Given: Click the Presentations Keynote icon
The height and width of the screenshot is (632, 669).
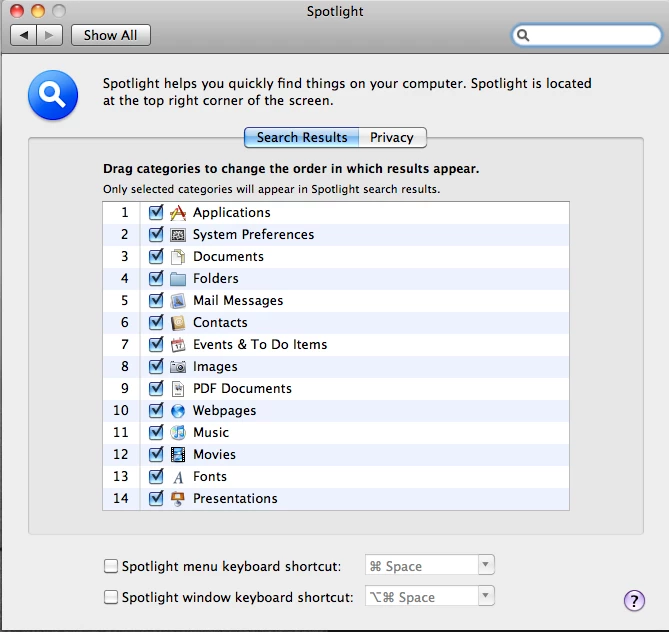Looking at the screenshot, I should [178, 499].
